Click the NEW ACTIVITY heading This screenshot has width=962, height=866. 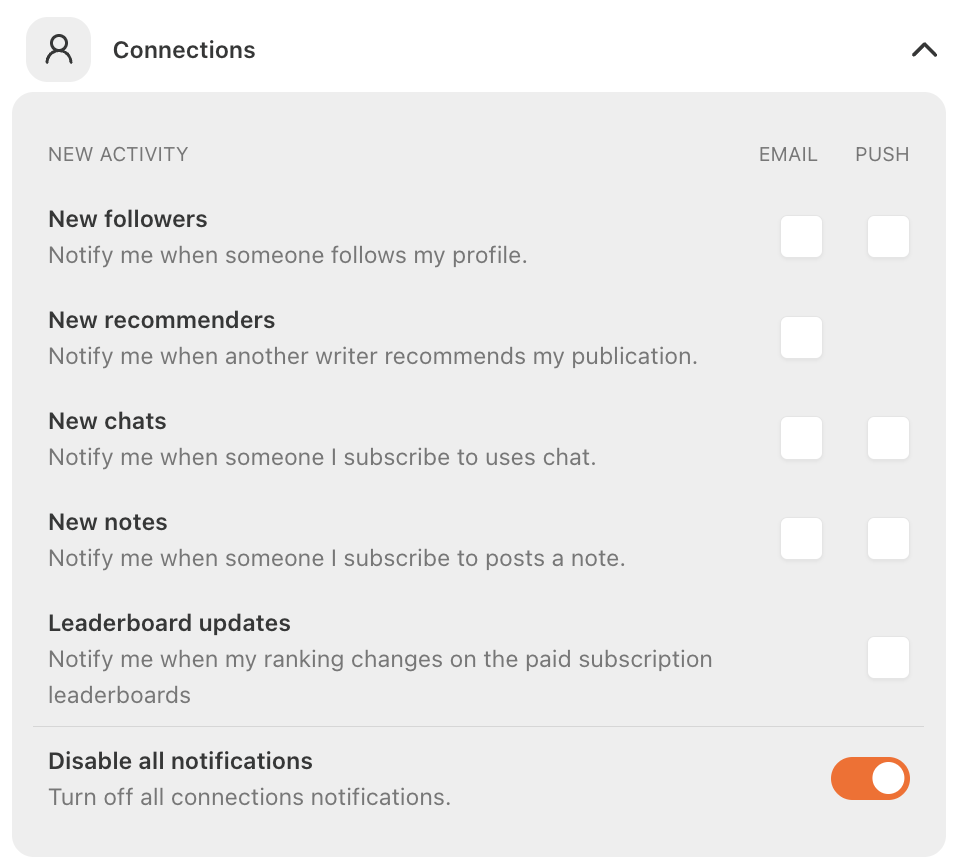(x=118, y=155)
